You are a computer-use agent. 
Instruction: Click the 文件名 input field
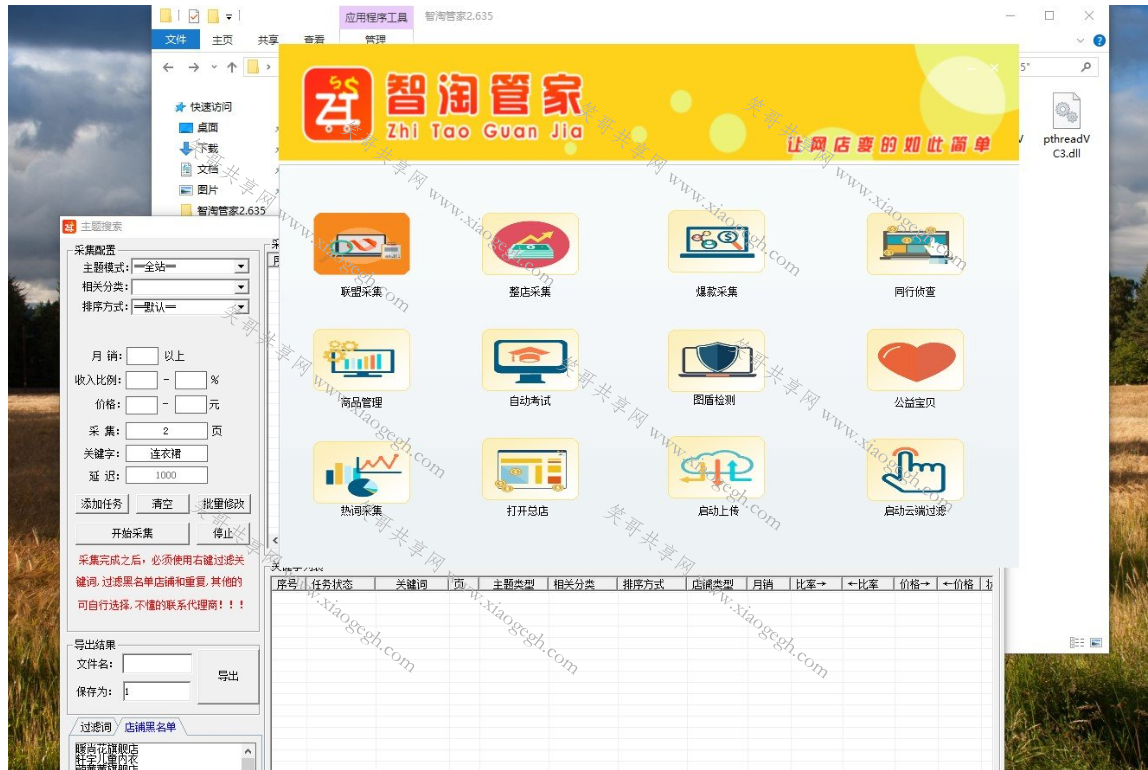click(157, 664)
